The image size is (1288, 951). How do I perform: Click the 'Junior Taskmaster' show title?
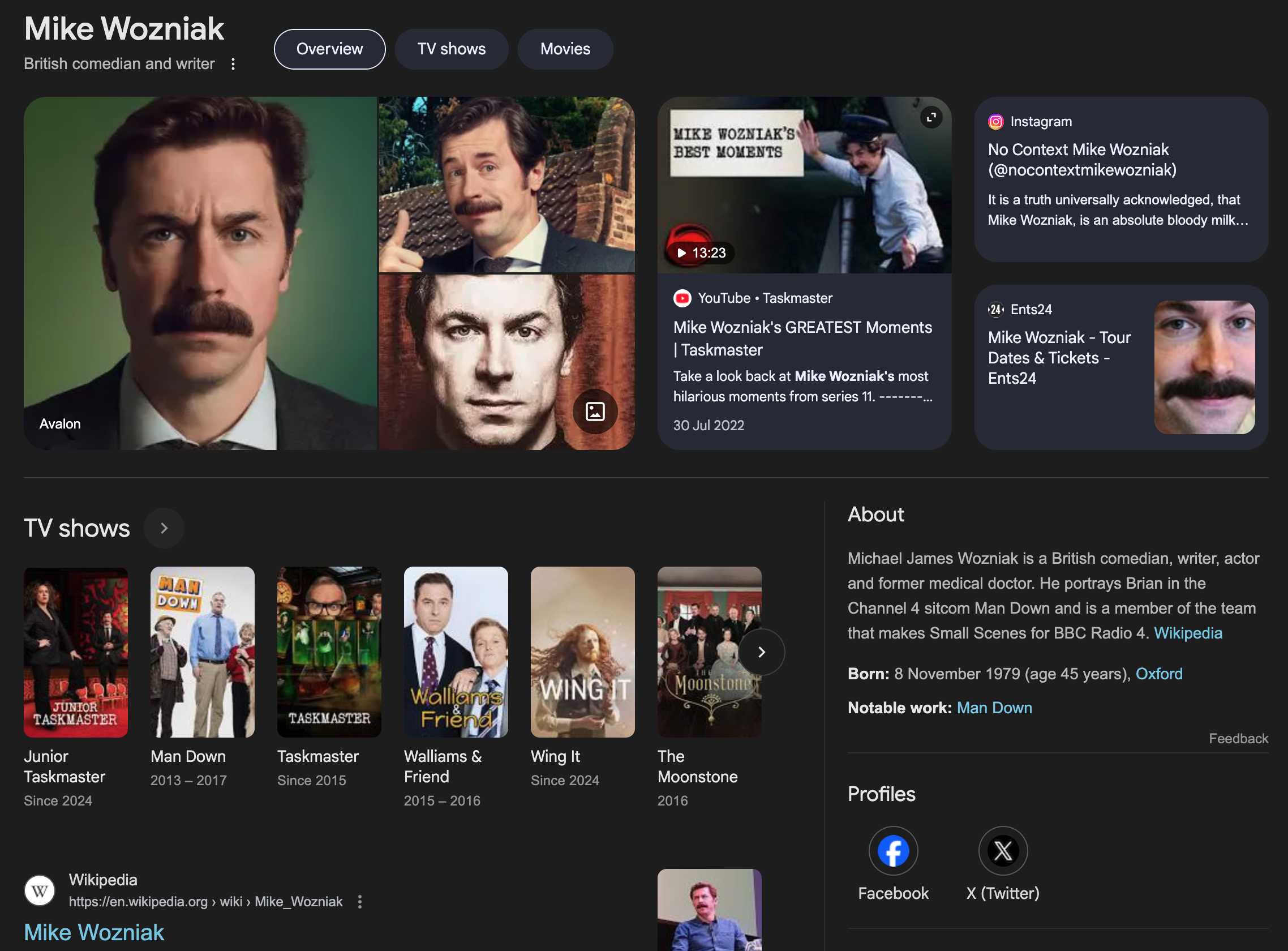pyautogui.click(x=65, y=767)
